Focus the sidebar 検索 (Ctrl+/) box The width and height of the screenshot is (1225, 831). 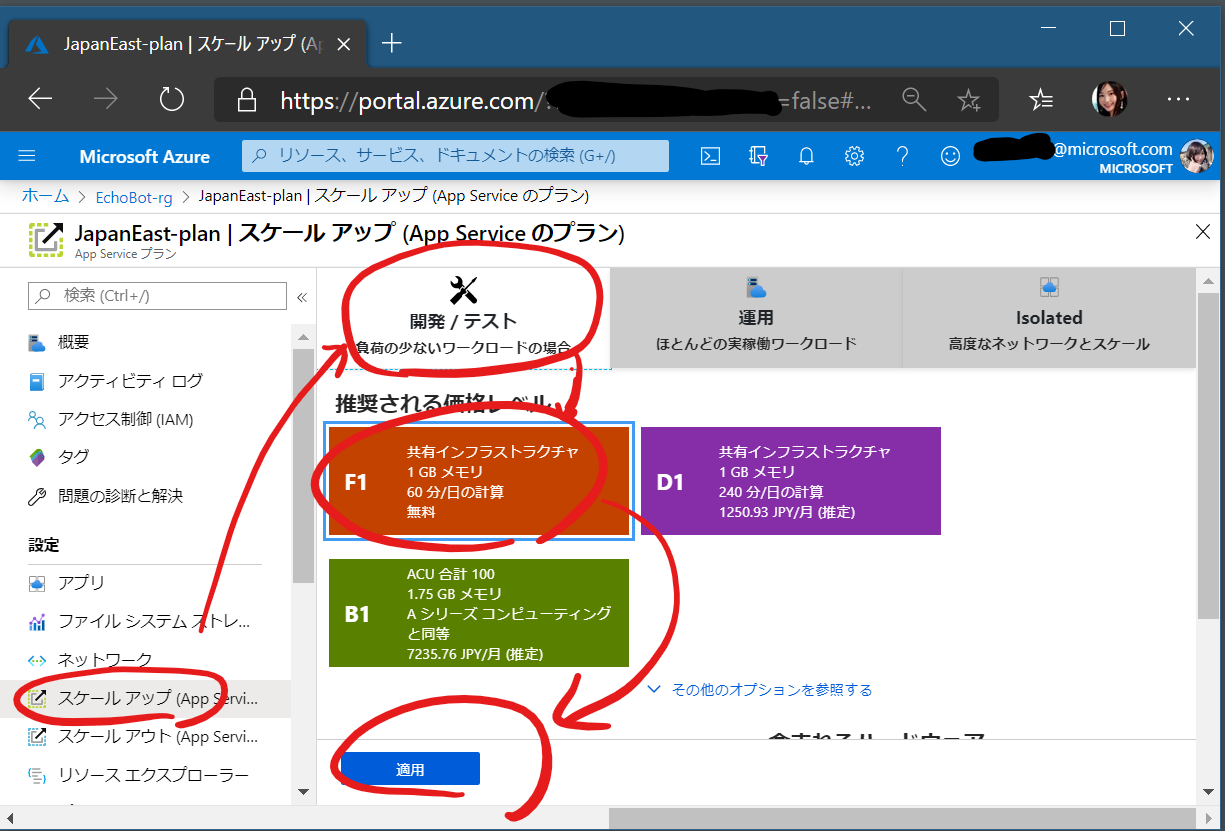pyautogui.click(x=157, y=296)
